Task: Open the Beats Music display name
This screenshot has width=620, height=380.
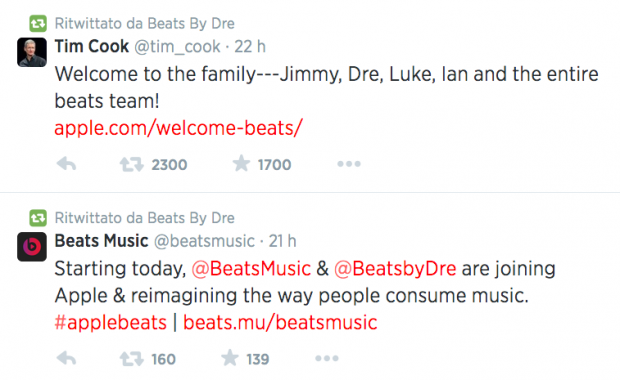Action: (x=101, y=241)
